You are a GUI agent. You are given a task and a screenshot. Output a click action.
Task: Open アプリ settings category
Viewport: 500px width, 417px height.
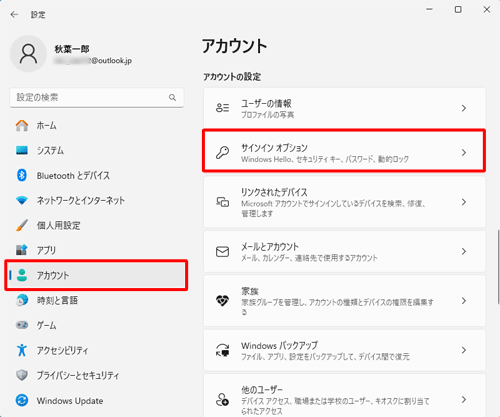pyautogui.click(x=97, y=250)
